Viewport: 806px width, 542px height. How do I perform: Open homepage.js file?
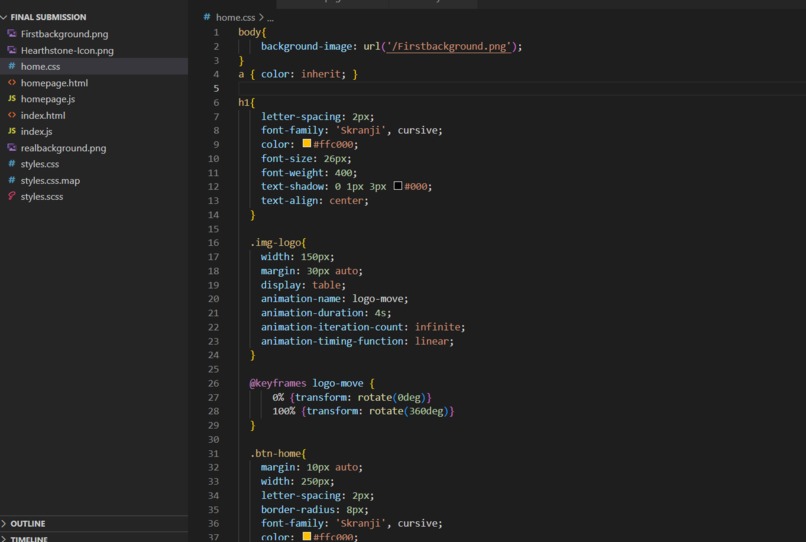47,99
